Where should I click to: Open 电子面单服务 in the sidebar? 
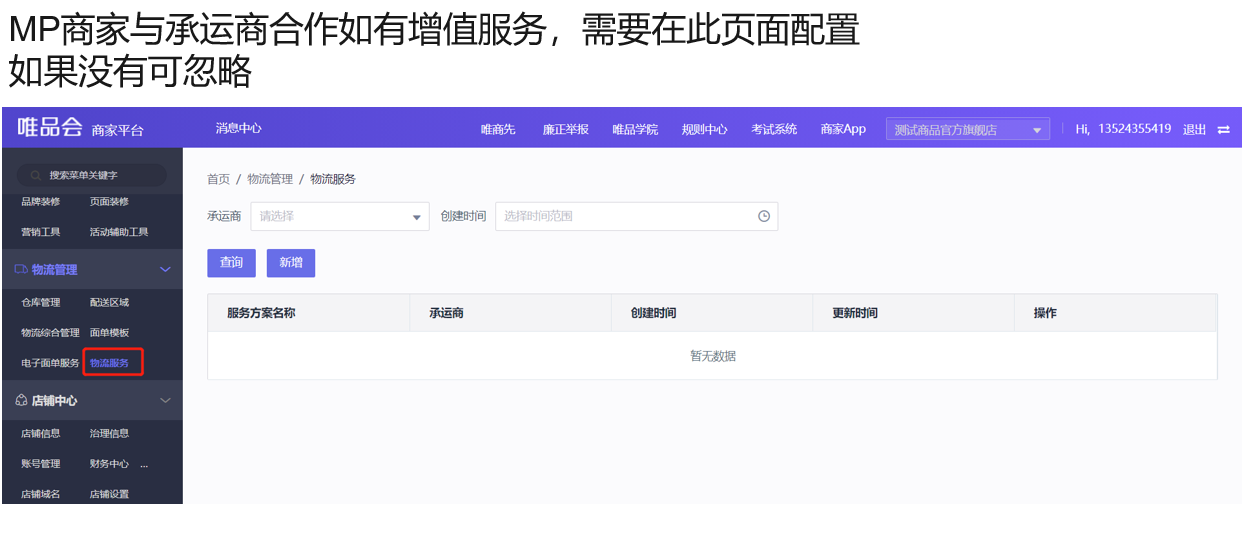(50, 362)
